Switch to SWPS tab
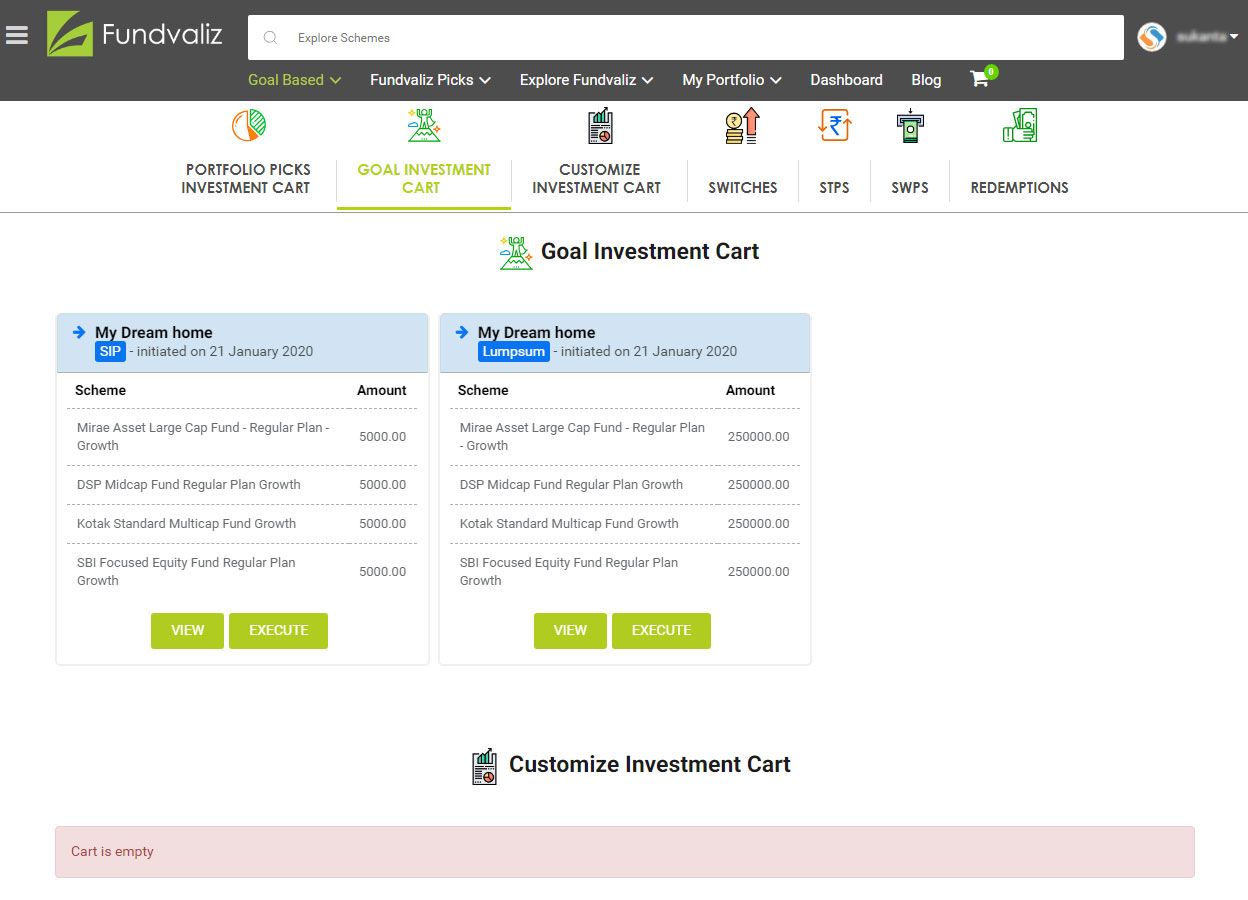The image size is (1248, 900). (x=910, y=187)
